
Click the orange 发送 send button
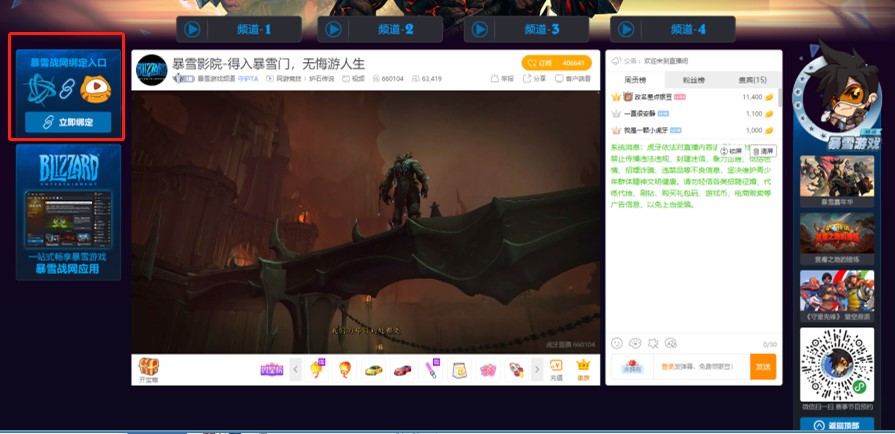click(763, 367)
